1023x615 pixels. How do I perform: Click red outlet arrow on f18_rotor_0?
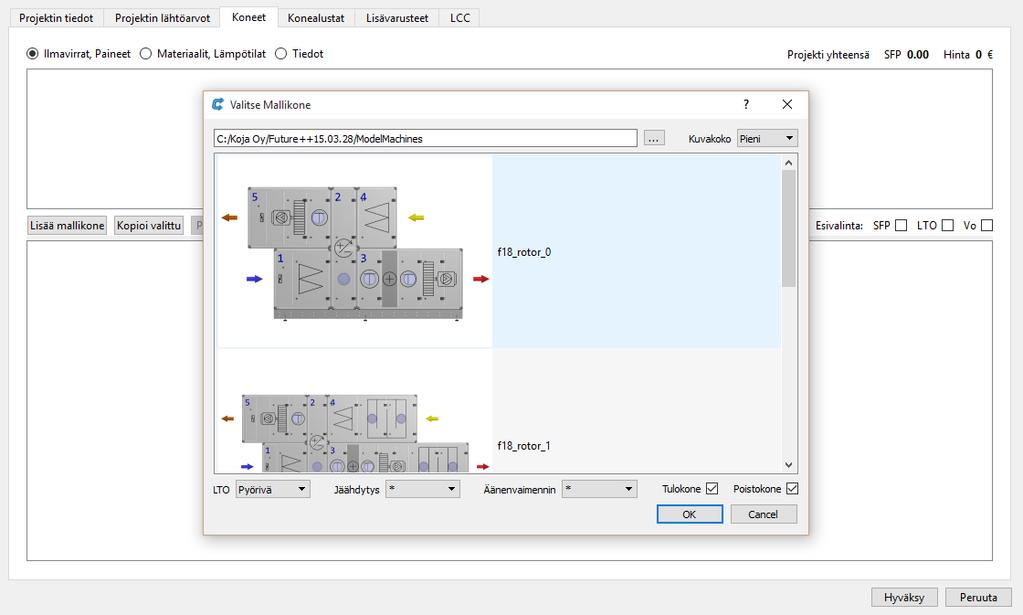(x=481, y=279)
